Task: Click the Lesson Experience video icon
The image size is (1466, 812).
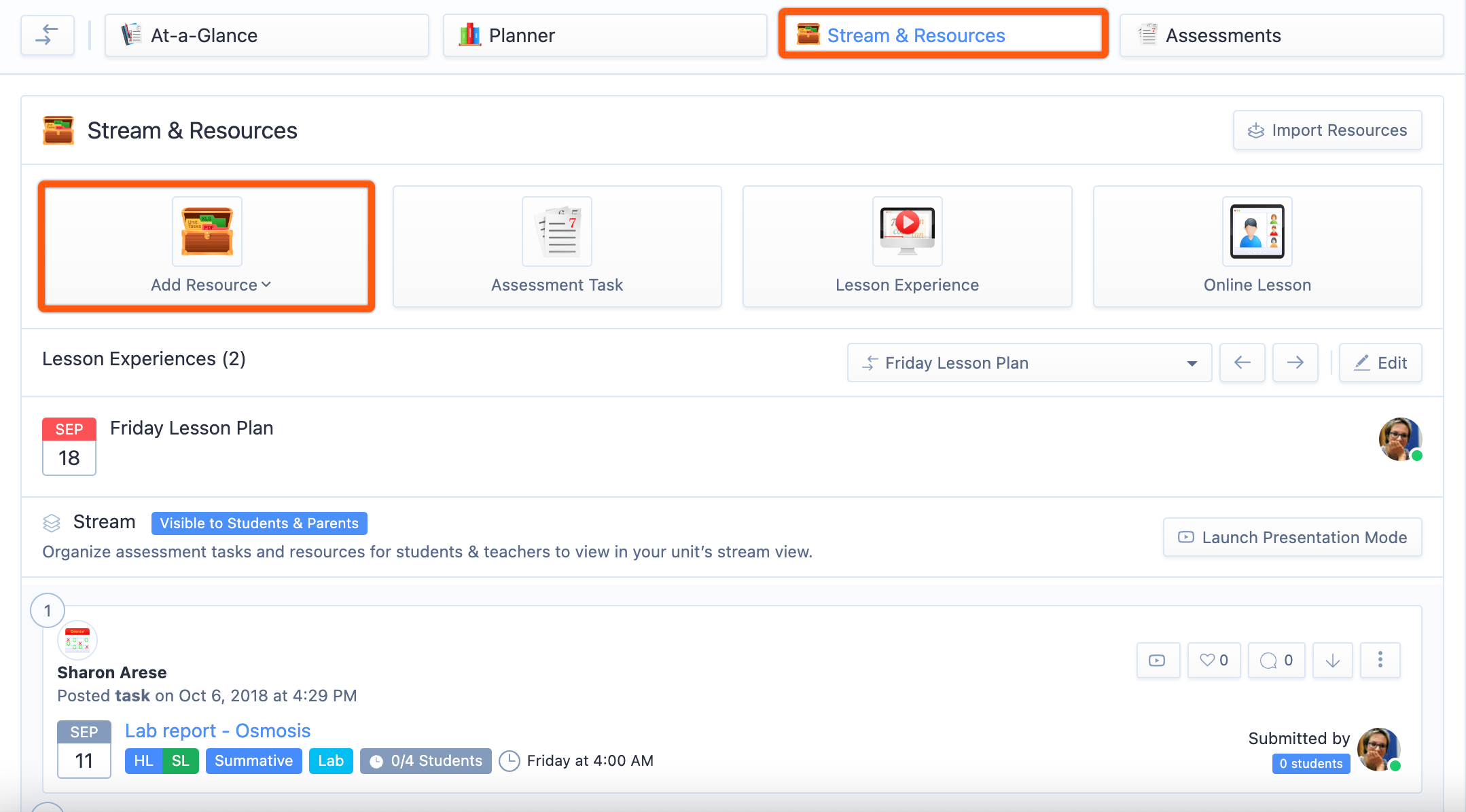Action: 907,232
